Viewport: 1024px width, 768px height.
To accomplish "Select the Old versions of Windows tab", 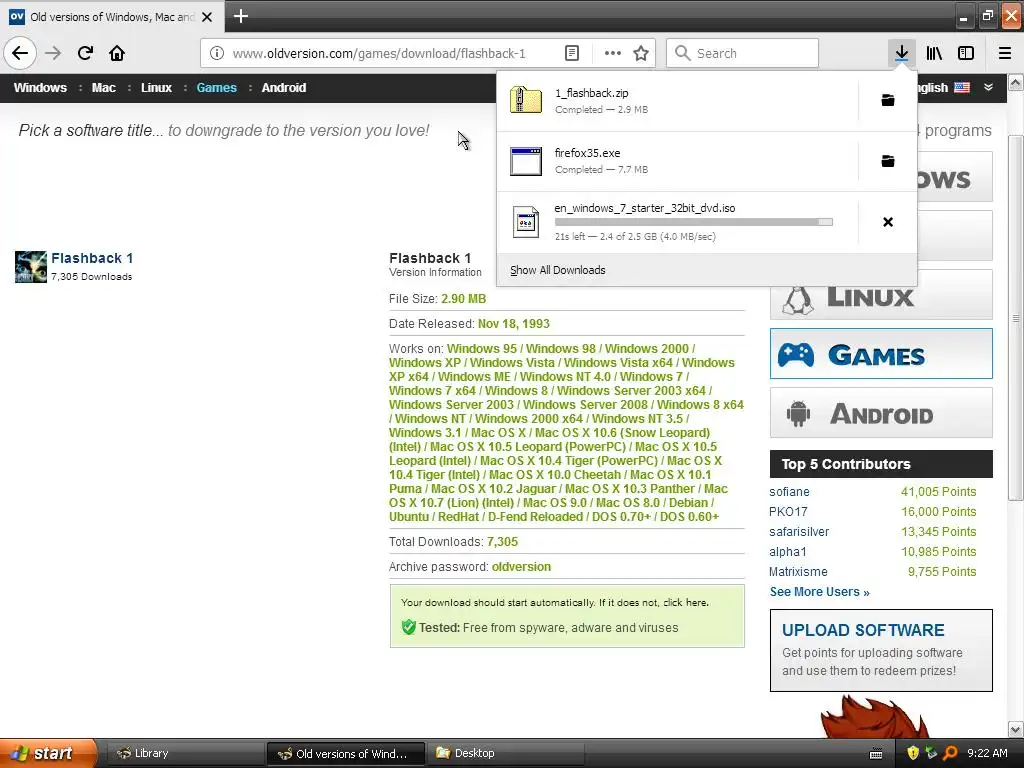I will click(x=112, y=17).
